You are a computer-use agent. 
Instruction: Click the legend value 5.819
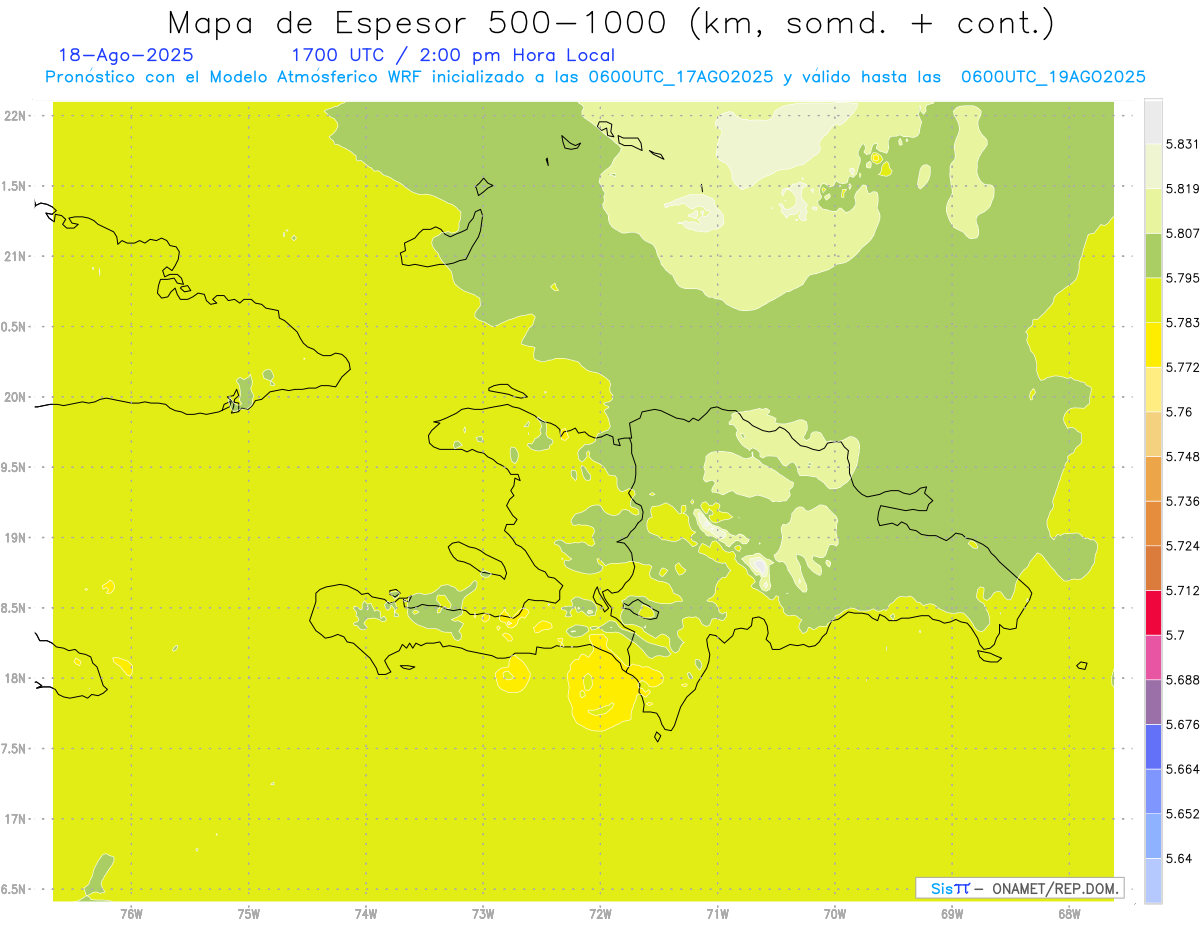coord(1182,189)
